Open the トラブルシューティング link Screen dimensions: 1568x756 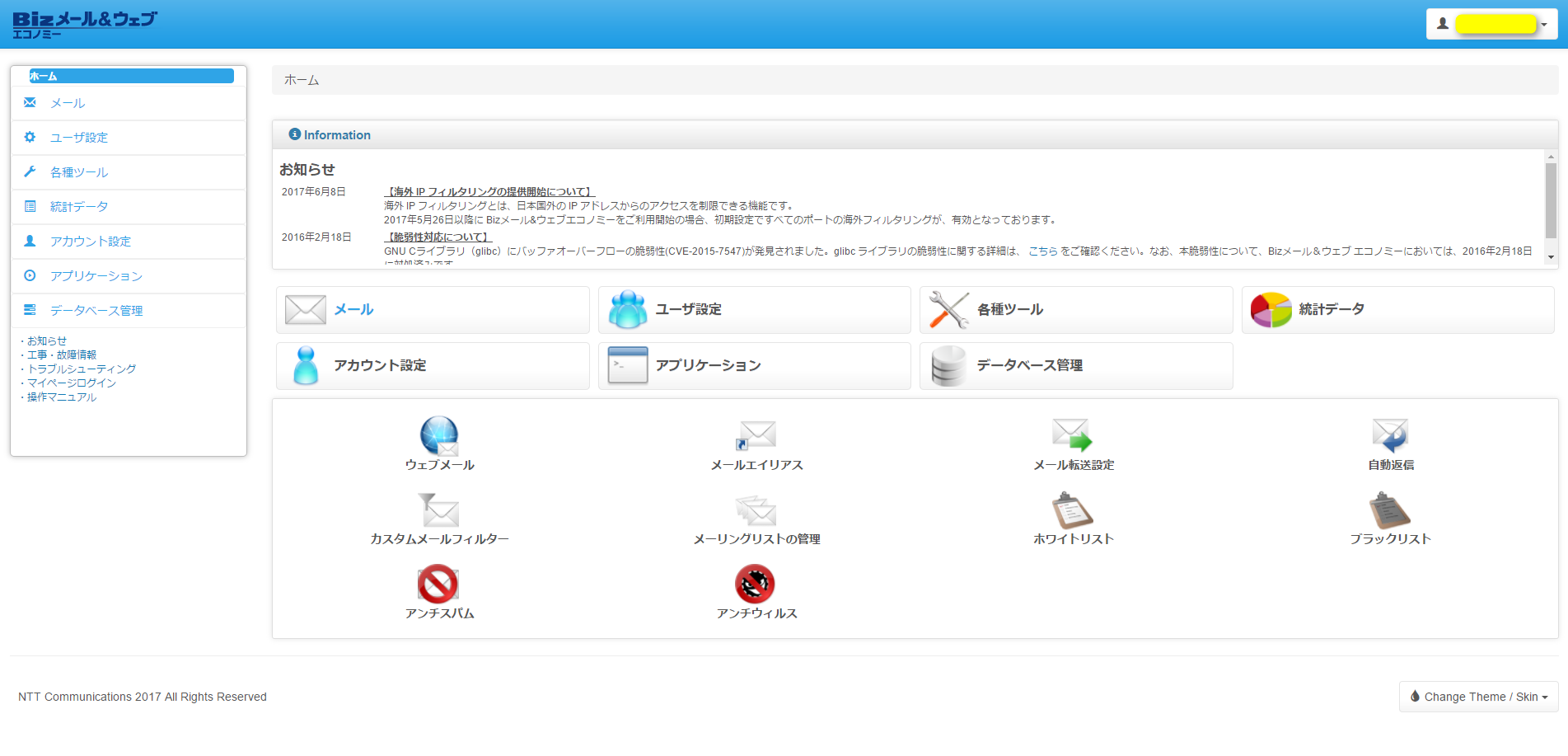coord(82,369)
